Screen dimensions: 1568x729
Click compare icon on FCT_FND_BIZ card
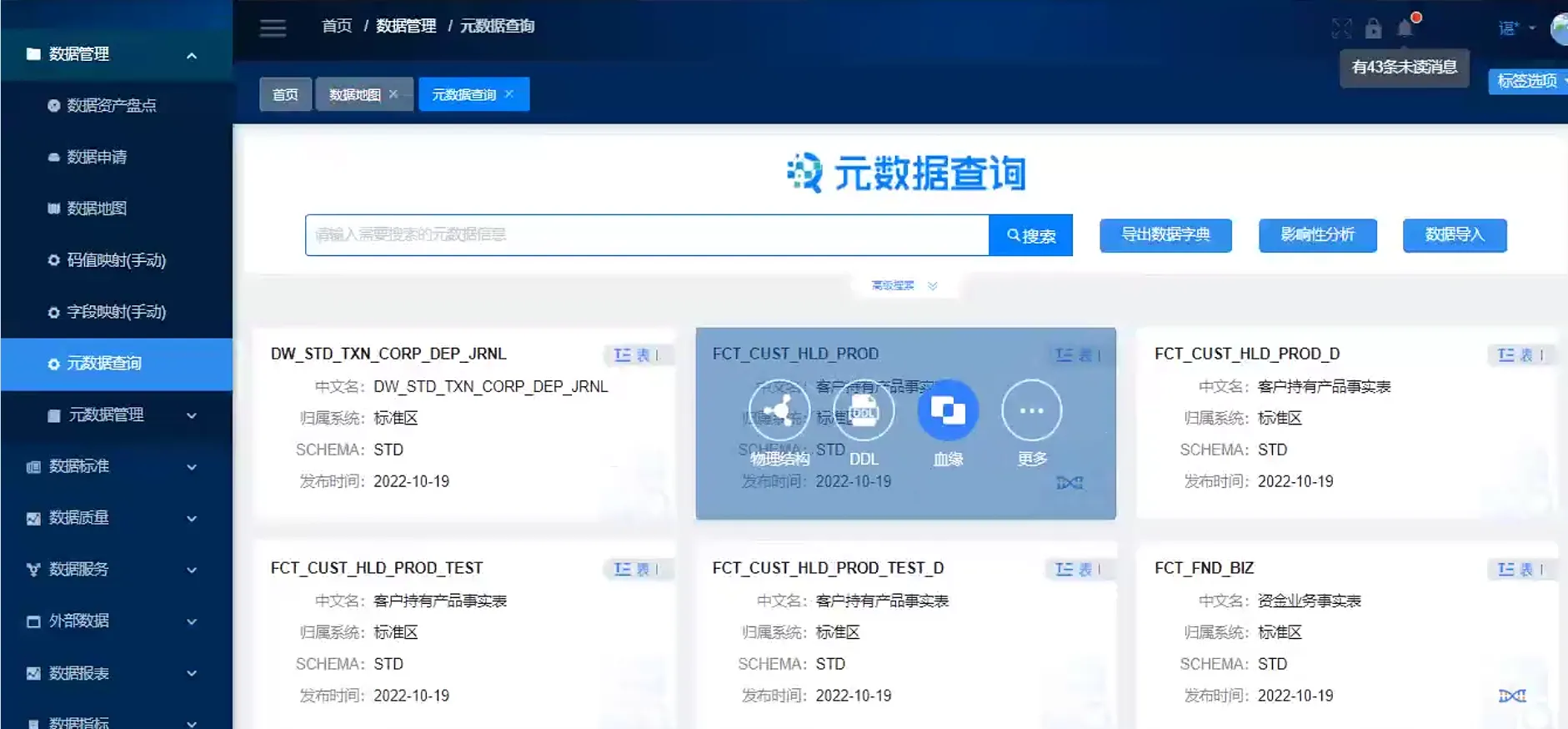point(1512,696)
